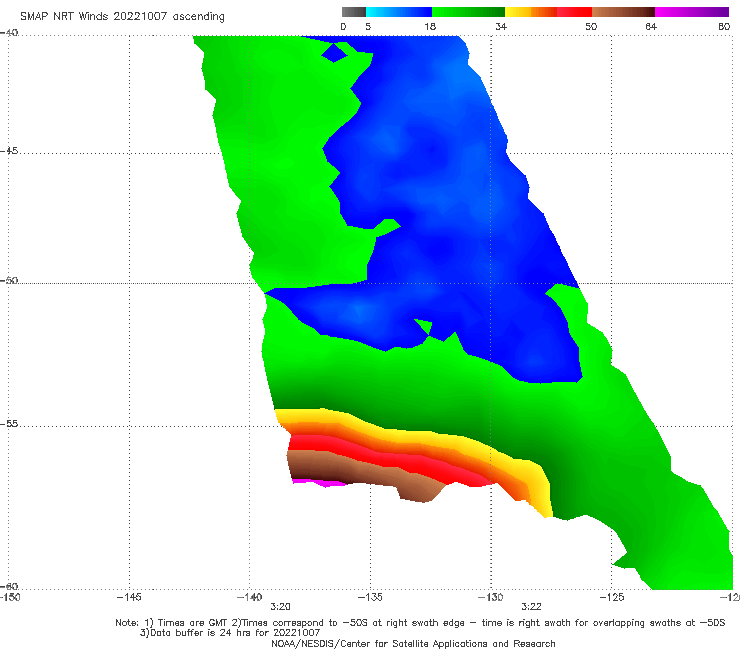Screen dimensions: 740x650
Task: Click the NOAA/NESDIS credit line
Action: tap(413, 644)
